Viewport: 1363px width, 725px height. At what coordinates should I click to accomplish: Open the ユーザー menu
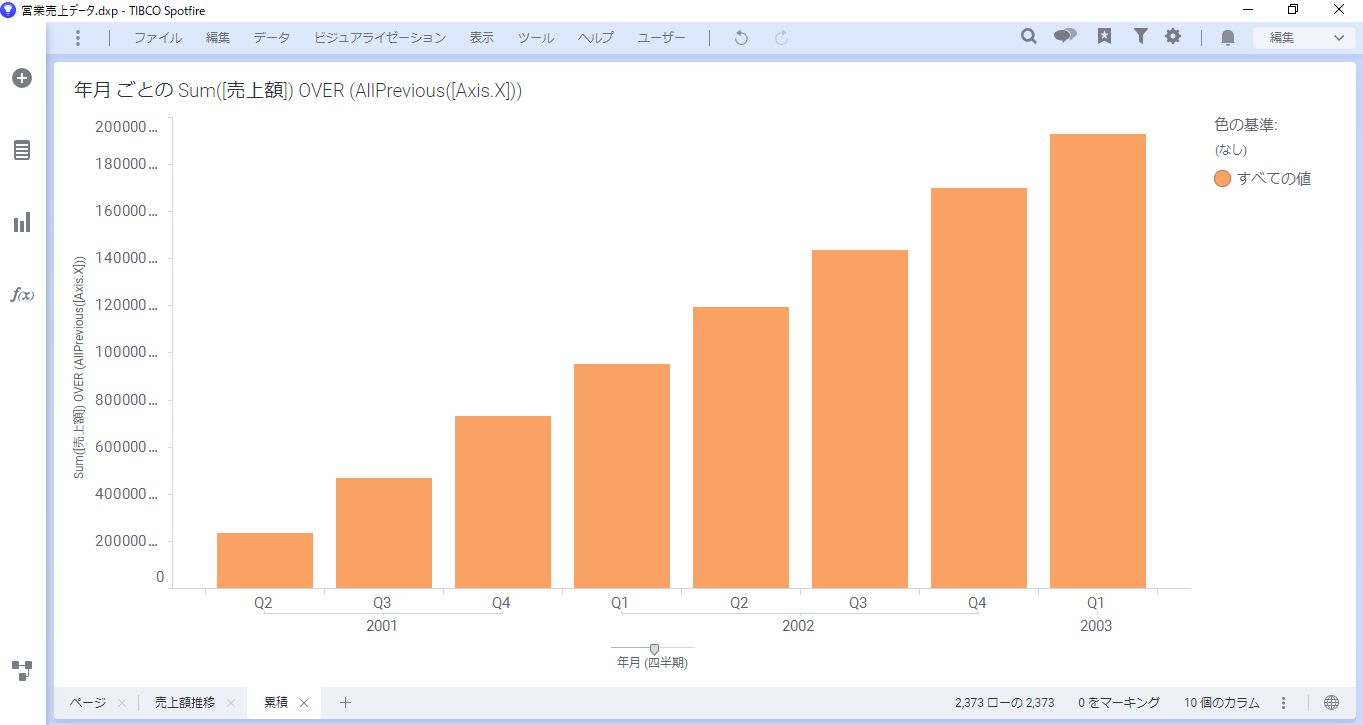pyautogui.click(x=662, y=38)
